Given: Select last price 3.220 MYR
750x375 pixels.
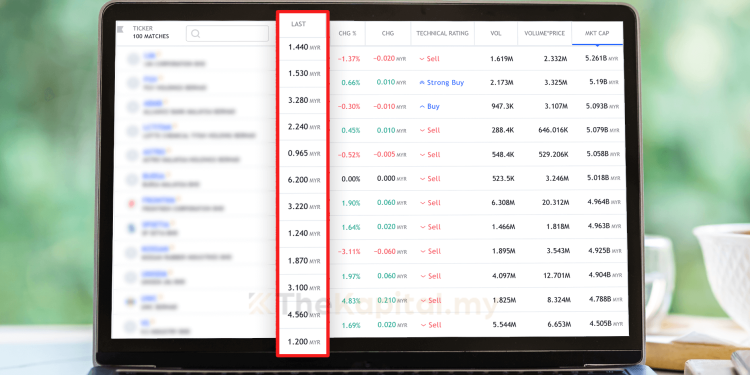Looking at the screenshot, I should [304, 207].
